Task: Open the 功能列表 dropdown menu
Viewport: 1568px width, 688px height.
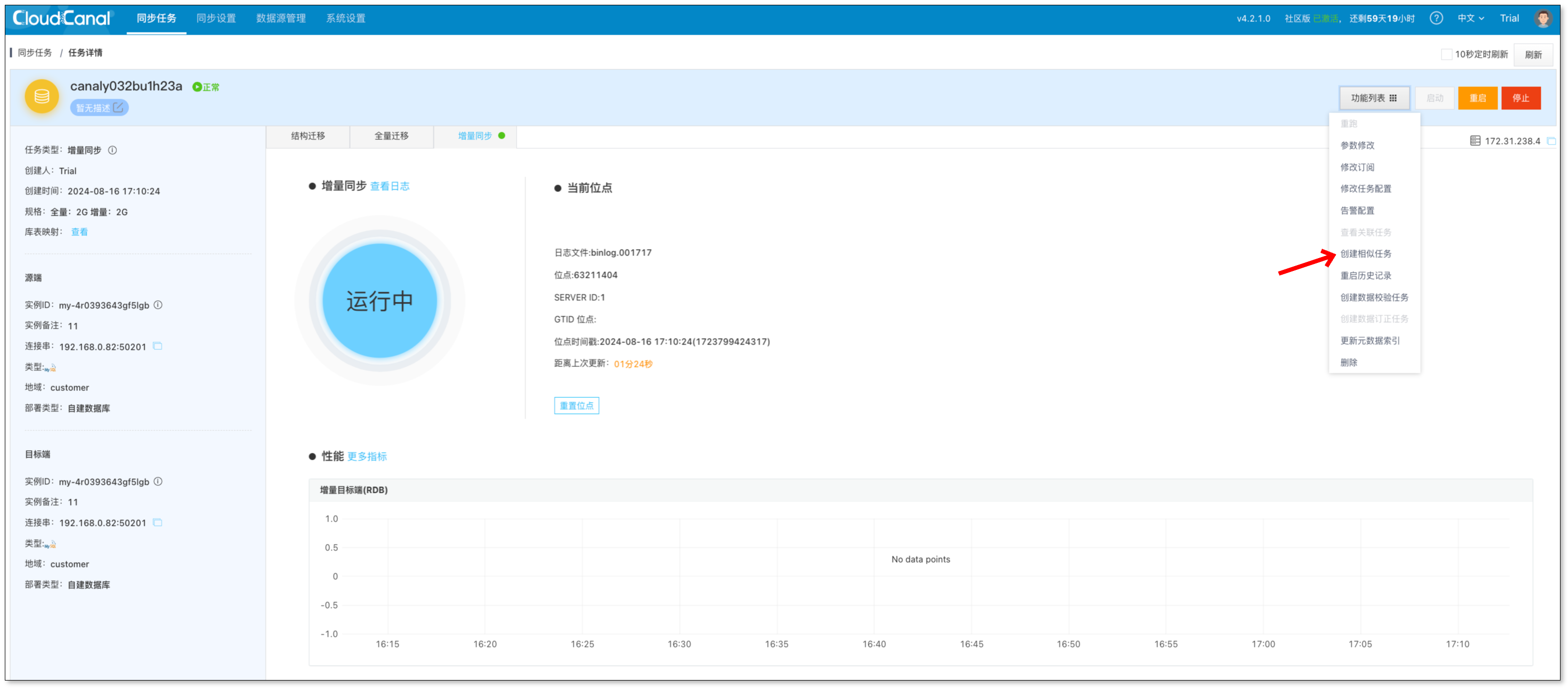Action: click(1374, 97)
